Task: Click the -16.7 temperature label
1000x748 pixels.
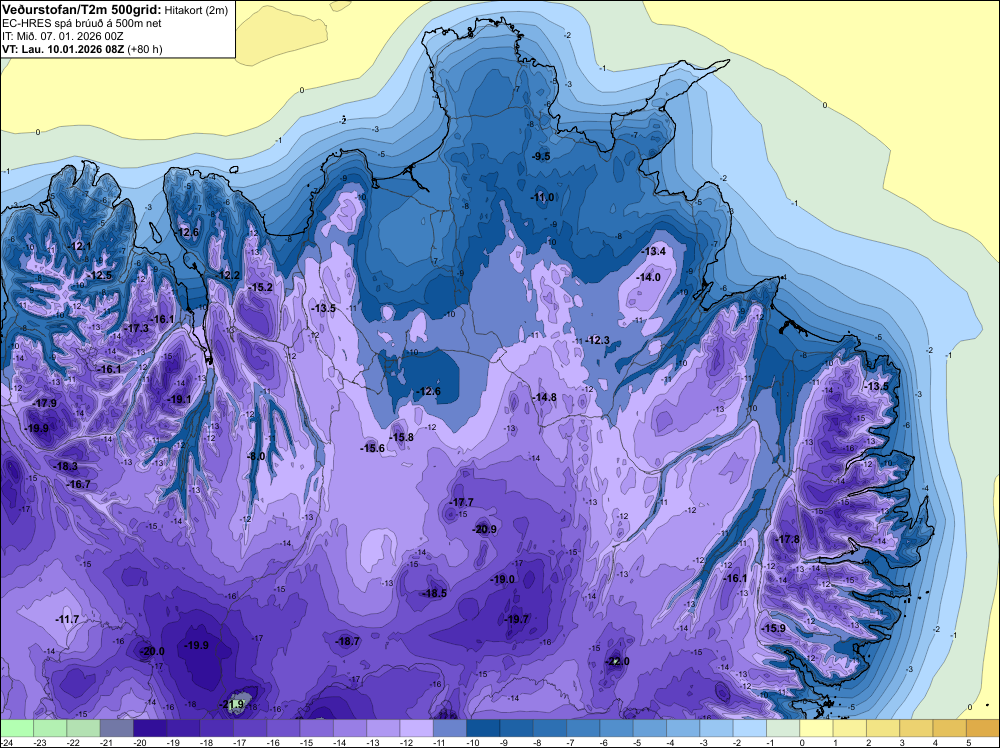Action: [x=78, y=485]
